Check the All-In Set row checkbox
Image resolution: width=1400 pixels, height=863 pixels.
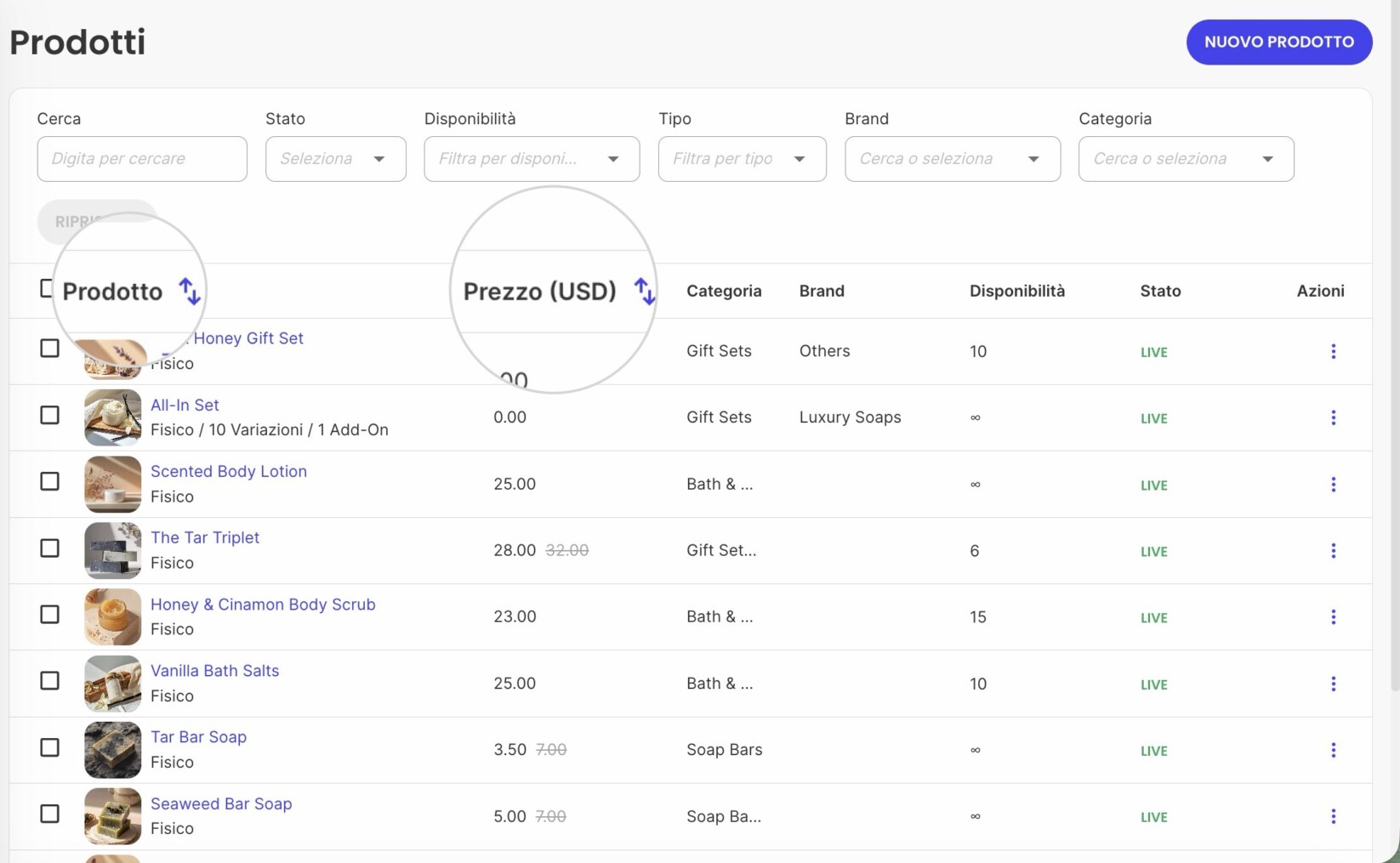pyautogui.click(x=50, y=415)
